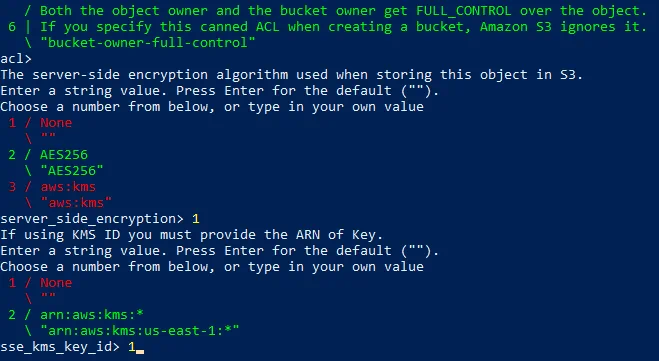This screenshot has width=659, height=361.
Task: Click the Amazon S3 ignores it text
Action: (564, 27)
